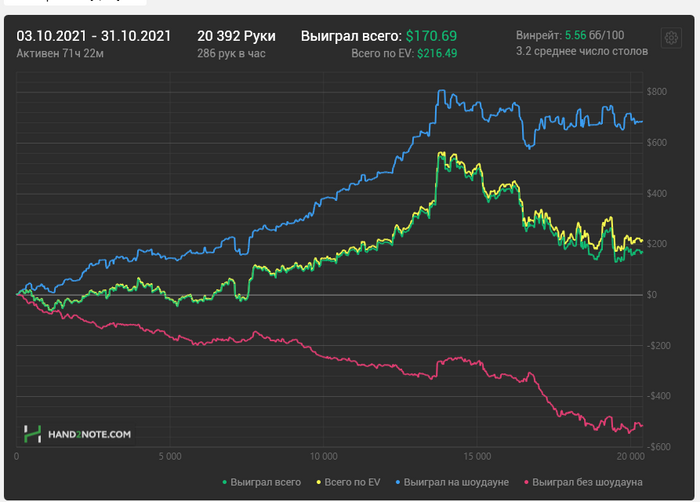Click the -$200 y-axis label
The width and height of the screenshot is (700, 502).
click(658, 346)
